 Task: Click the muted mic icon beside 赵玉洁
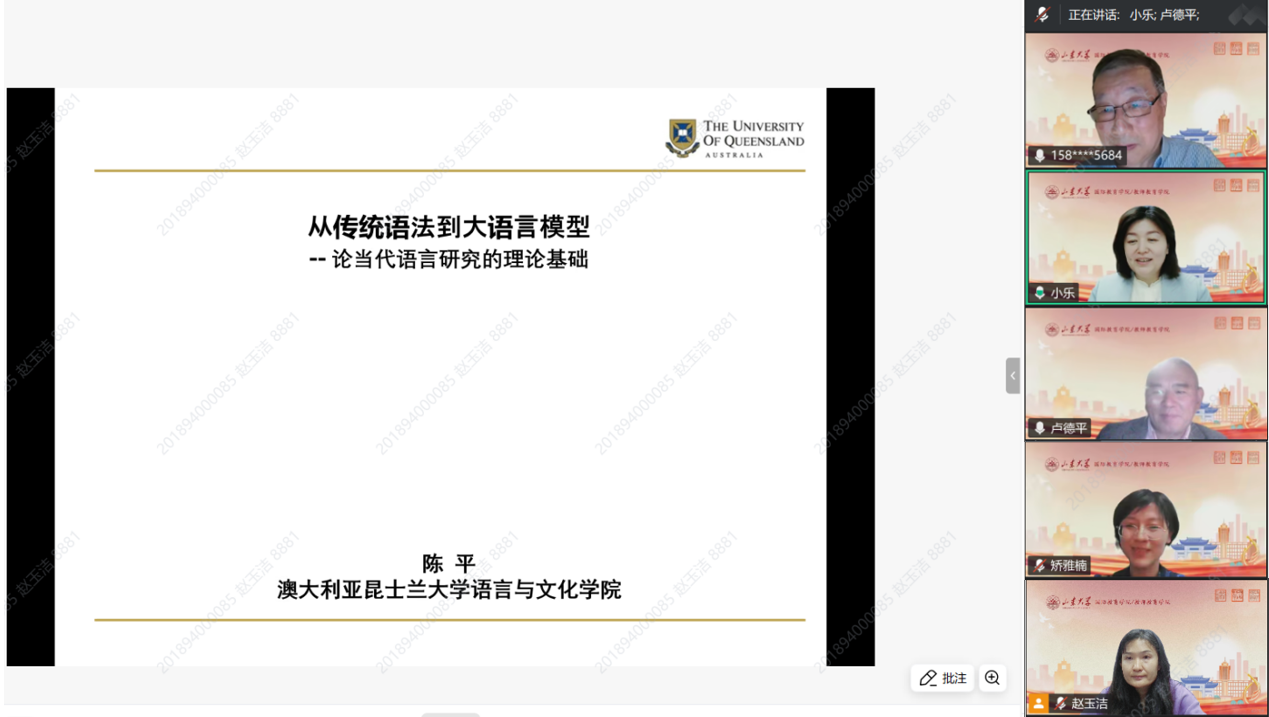1061,704
